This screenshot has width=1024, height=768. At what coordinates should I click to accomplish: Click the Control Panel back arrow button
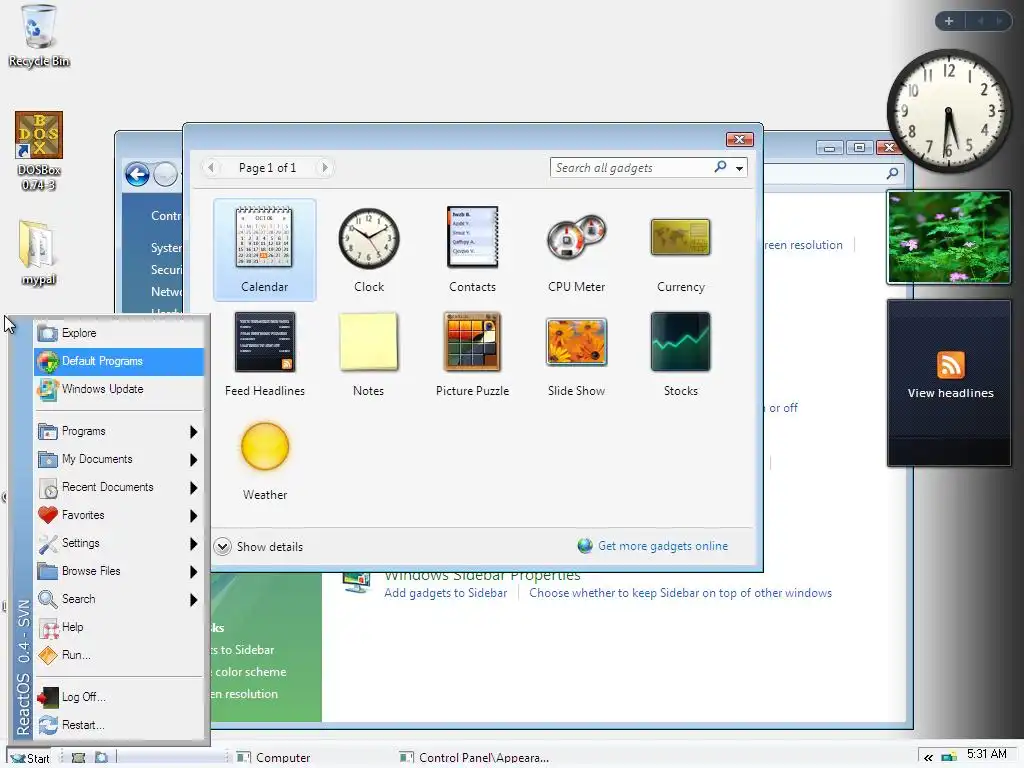(x=137, y=174)
